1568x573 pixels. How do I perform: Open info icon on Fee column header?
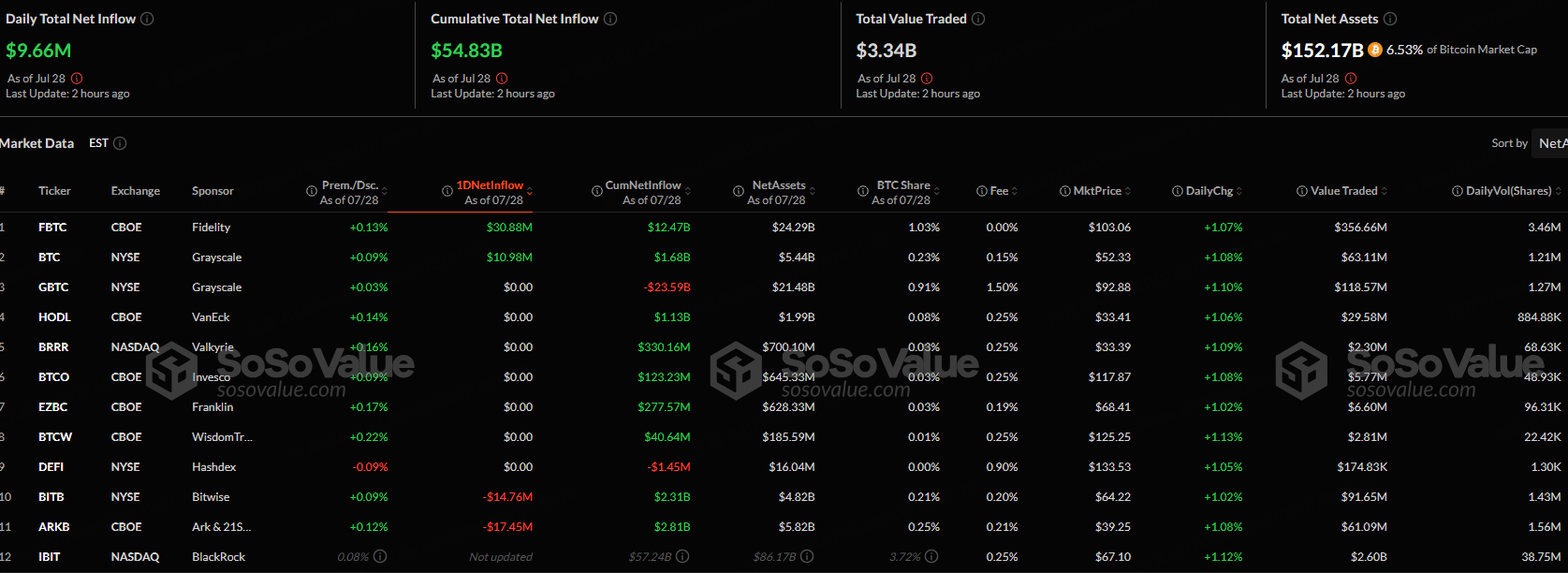pos(982,191)
